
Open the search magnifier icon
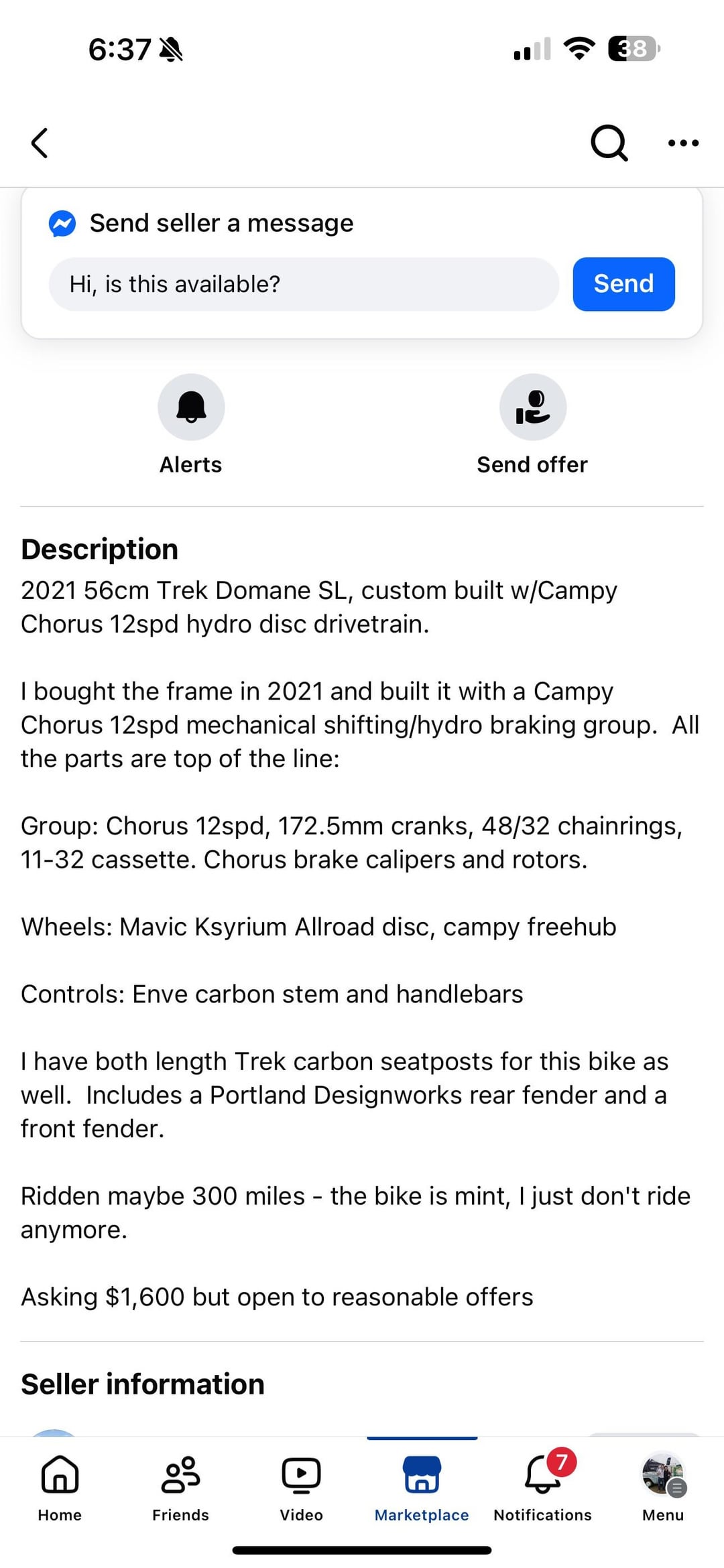[x=609, y=143]
